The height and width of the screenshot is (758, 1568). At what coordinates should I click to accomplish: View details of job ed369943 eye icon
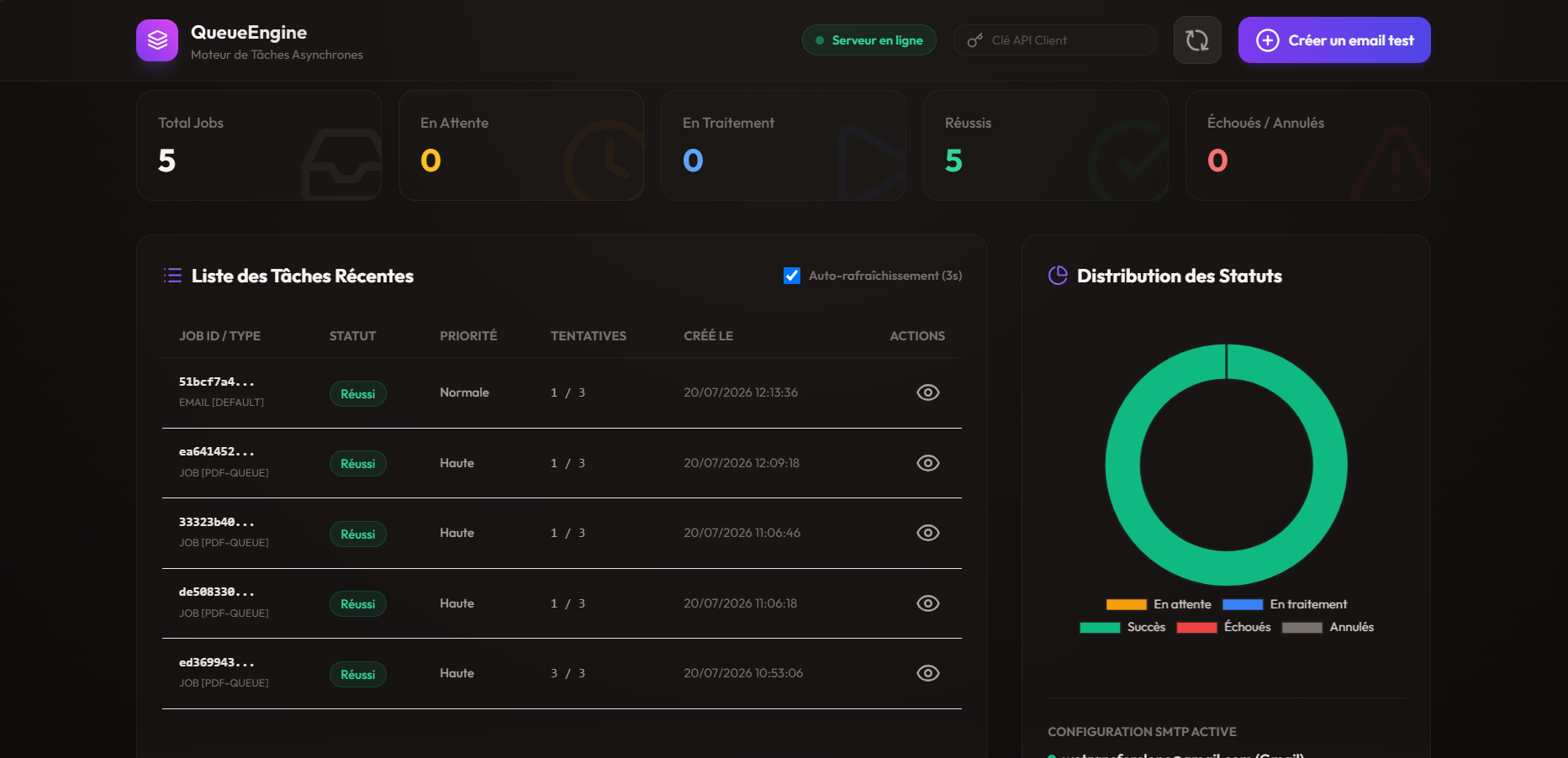point(927,673)
